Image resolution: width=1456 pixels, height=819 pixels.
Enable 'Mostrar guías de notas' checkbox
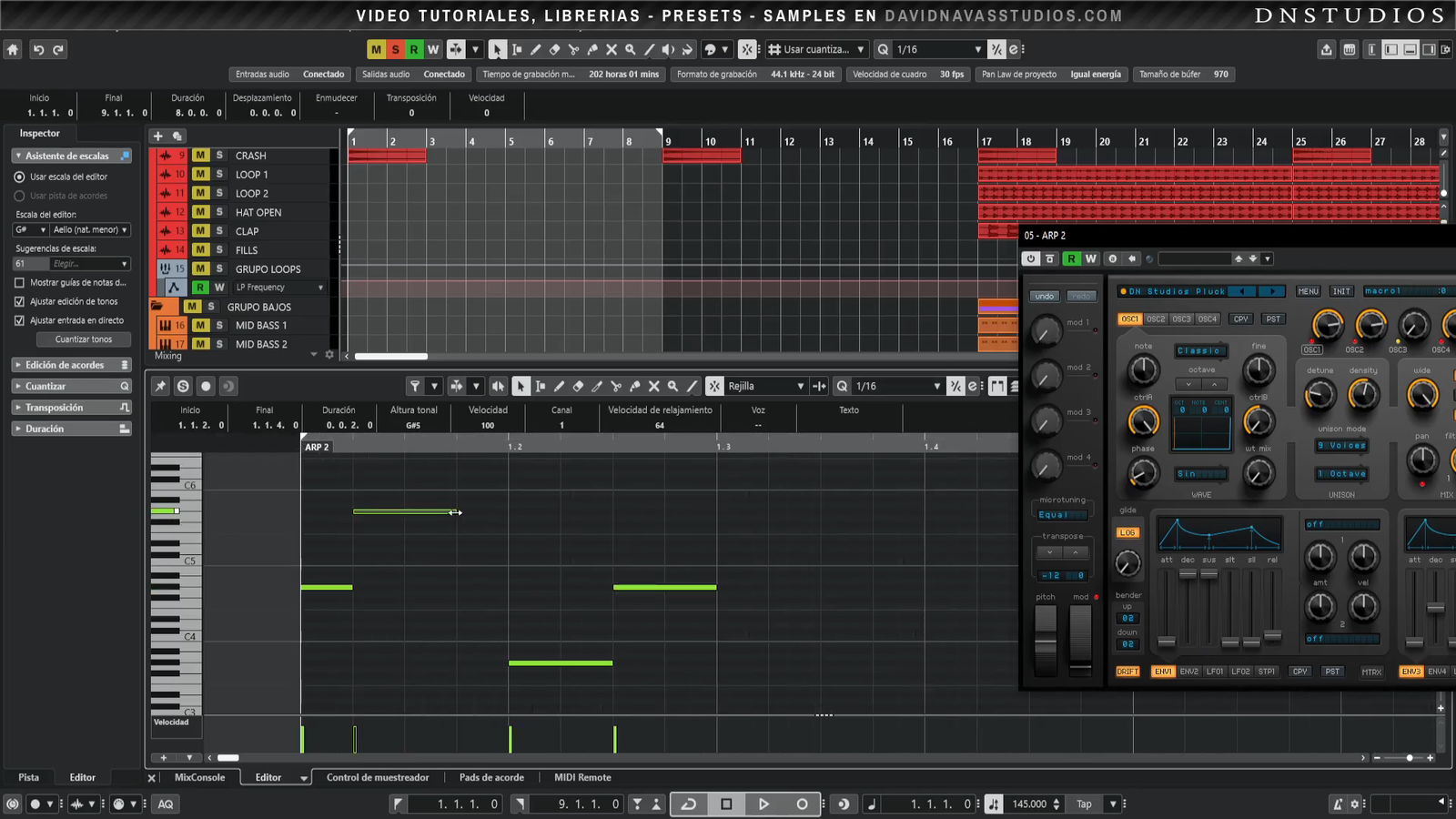coord(19,283)
